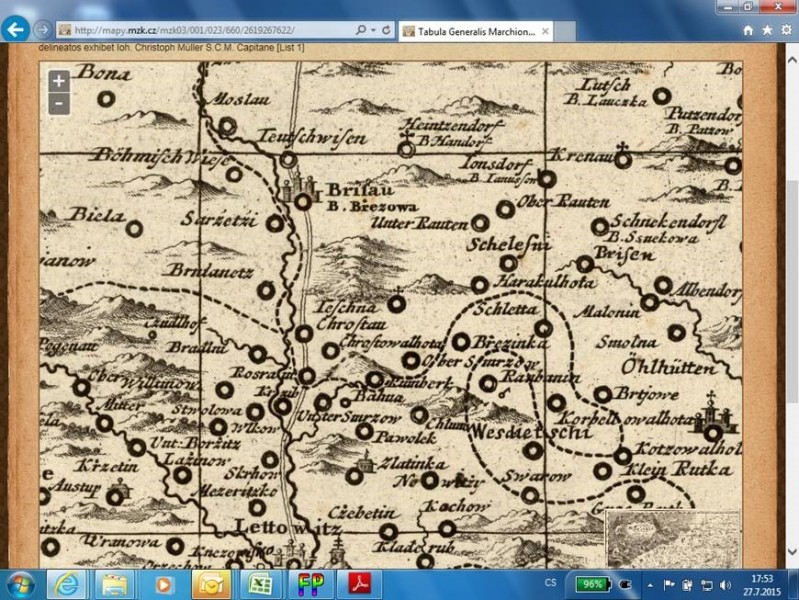Open address bar dropdown arrow
Screen dimensions: 799x600
(374, 30)
